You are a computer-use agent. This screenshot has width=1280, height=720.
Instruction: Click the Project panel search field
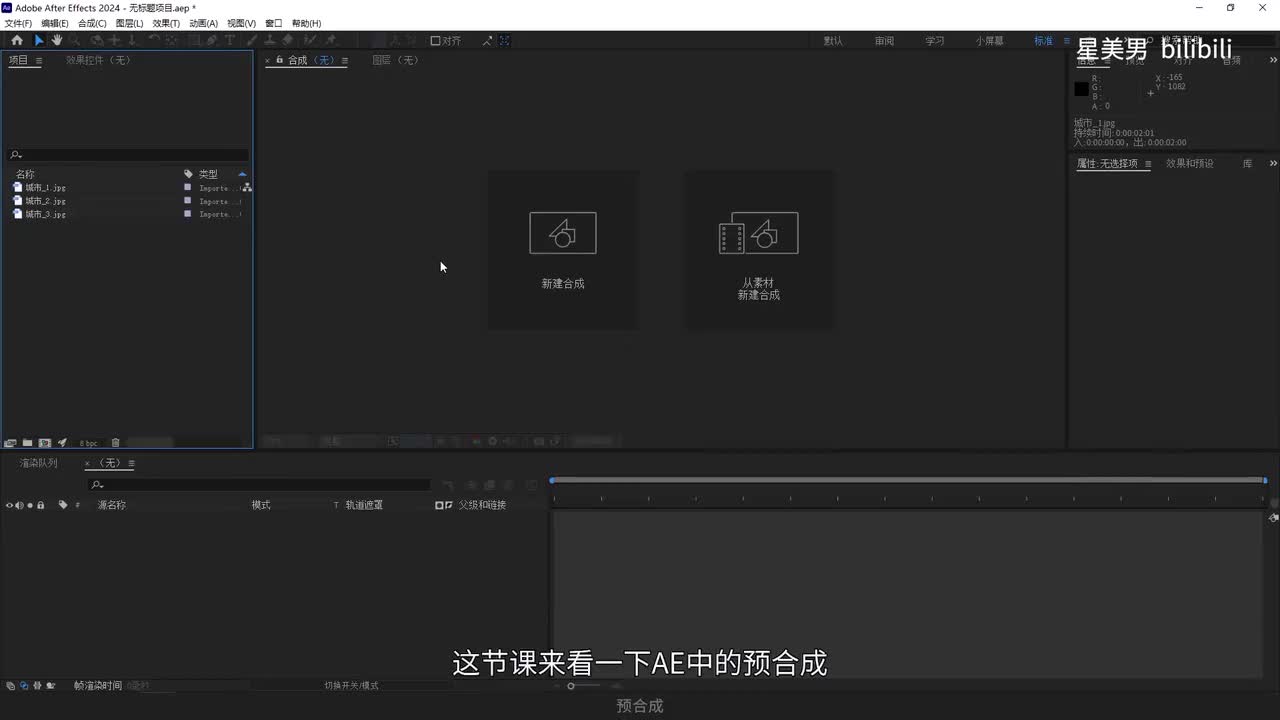pyautogui.click(x=128, y=155)
